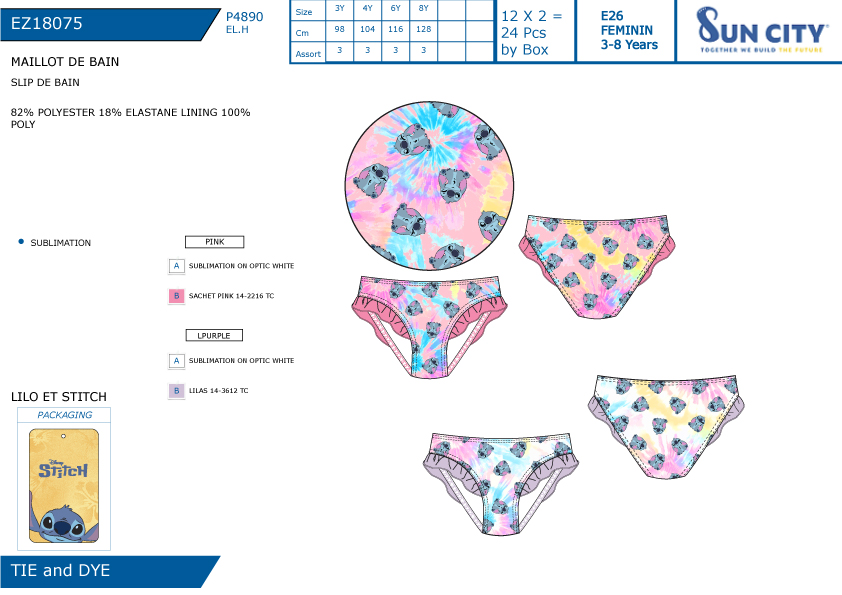Click the TIE and DYE banner
Image resolution: width=842 pixels, height=595 pixels.
[110, 571]
